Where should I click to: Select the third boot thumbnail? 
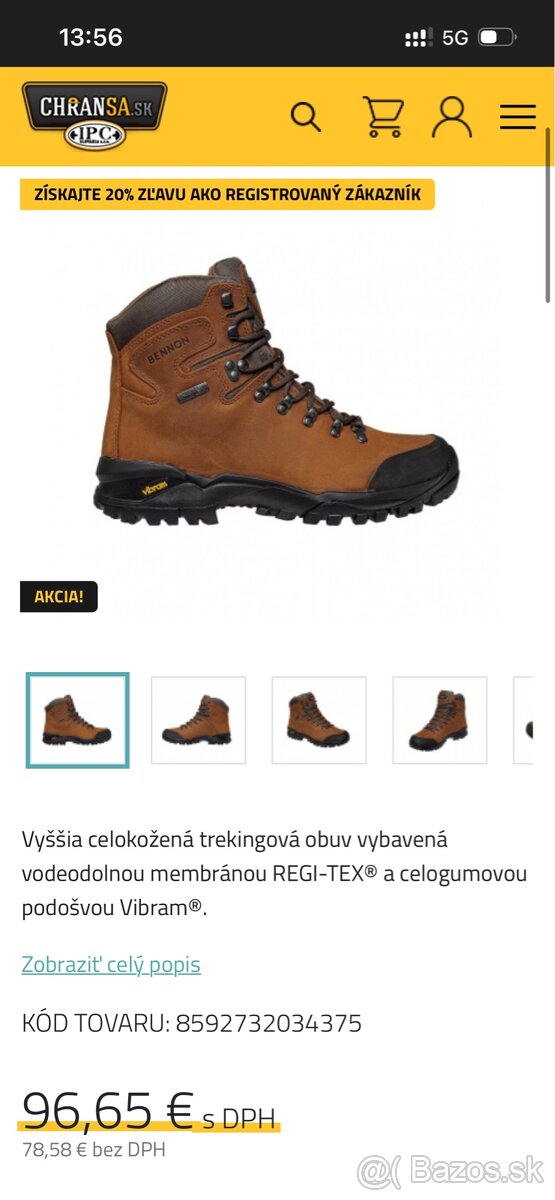[319, 720]
